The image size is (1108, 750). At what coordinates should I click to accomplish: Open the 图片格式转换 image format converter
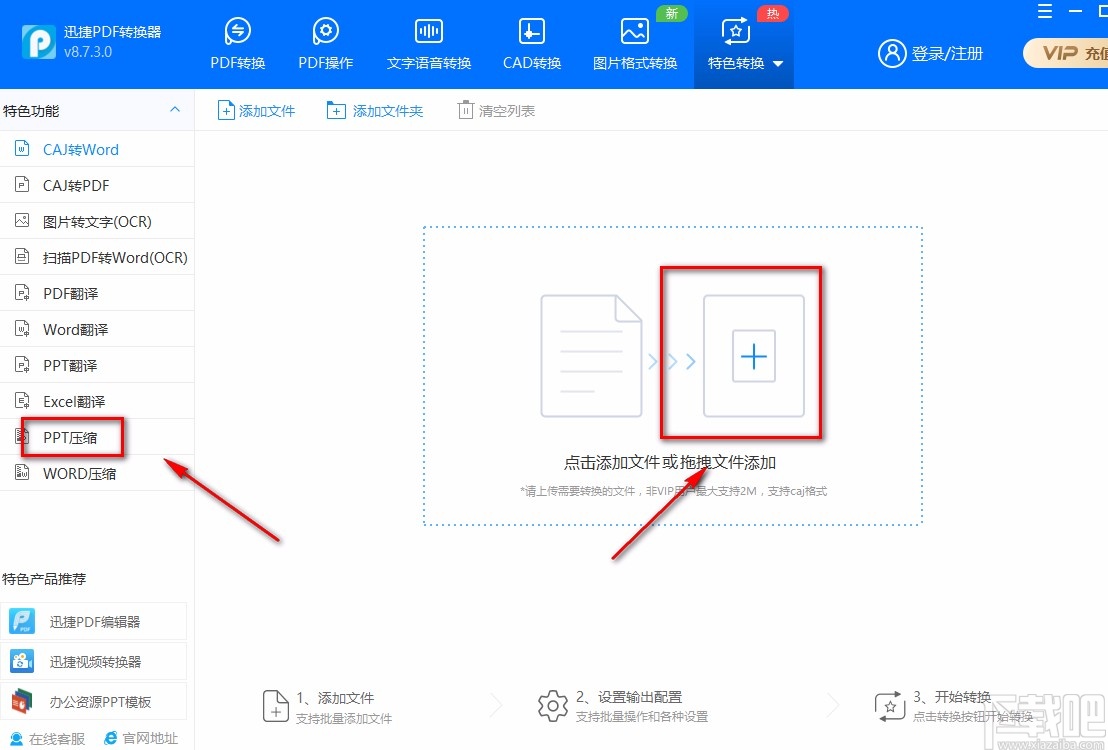point(634,42)
